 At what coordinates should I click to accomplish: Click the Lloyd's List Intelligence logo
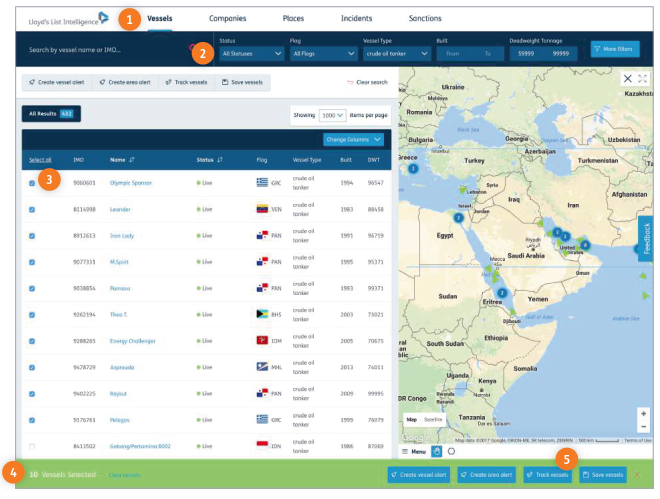tap(68, 20)
